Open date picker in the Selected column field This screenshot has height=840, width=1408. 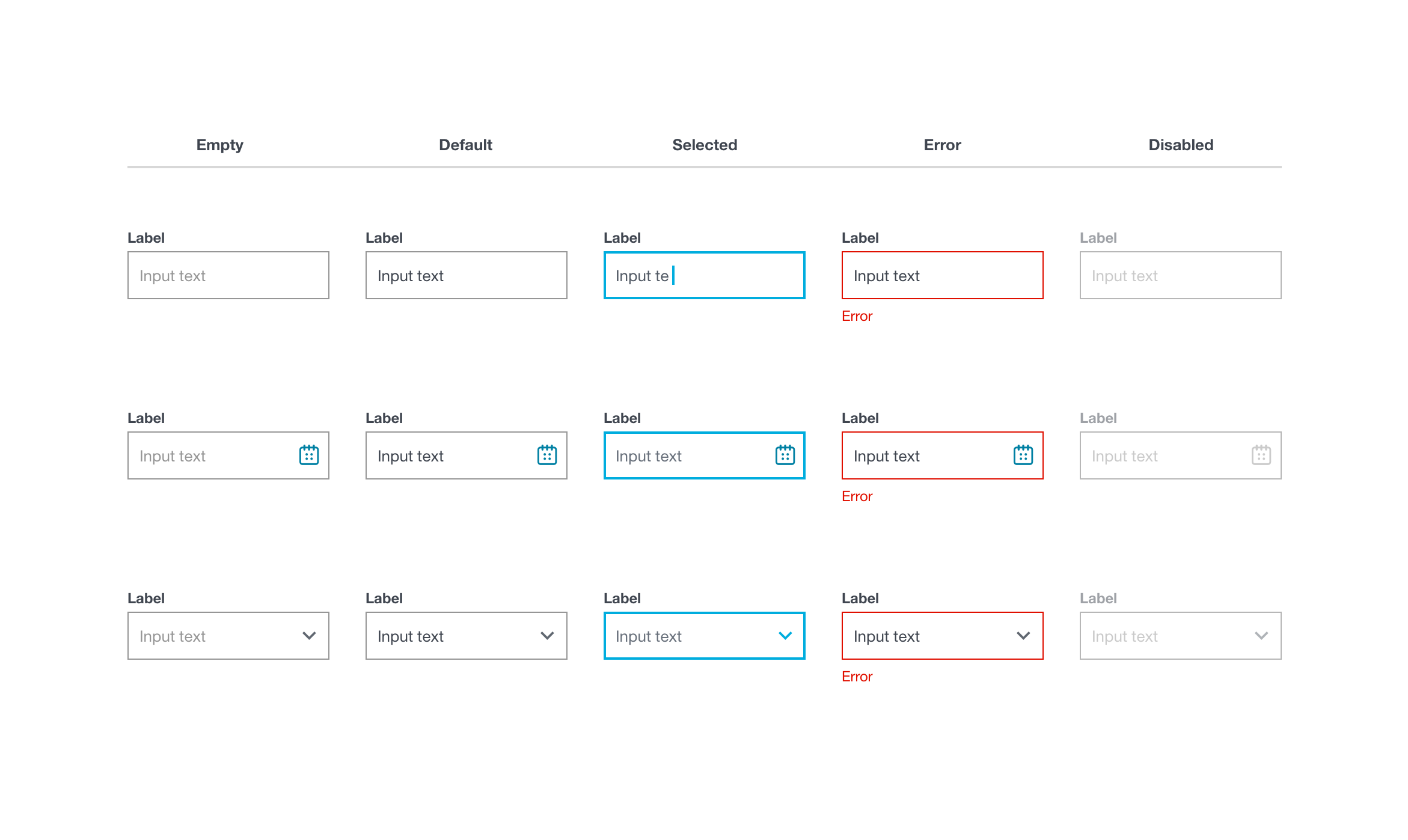click(785, 455)
